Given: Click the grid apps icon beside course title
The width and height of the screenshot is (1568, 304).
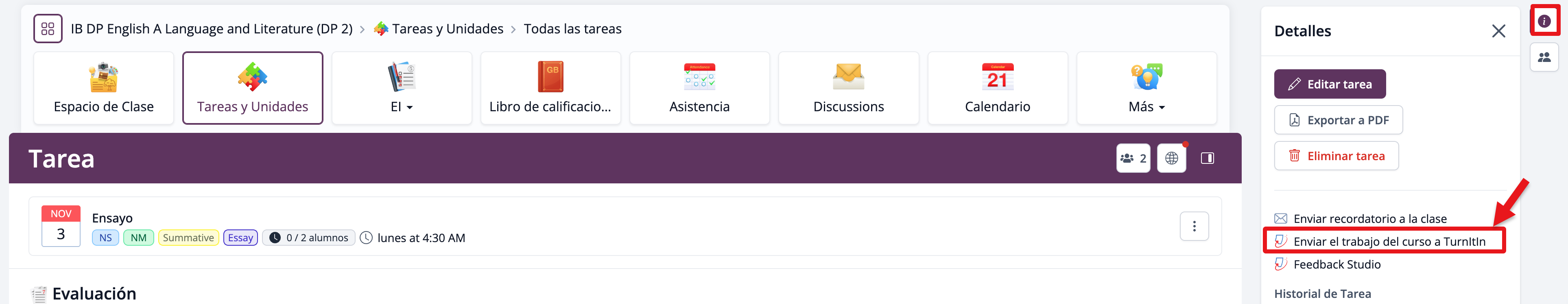Looking at the screenshot, I should coord(48,29).
